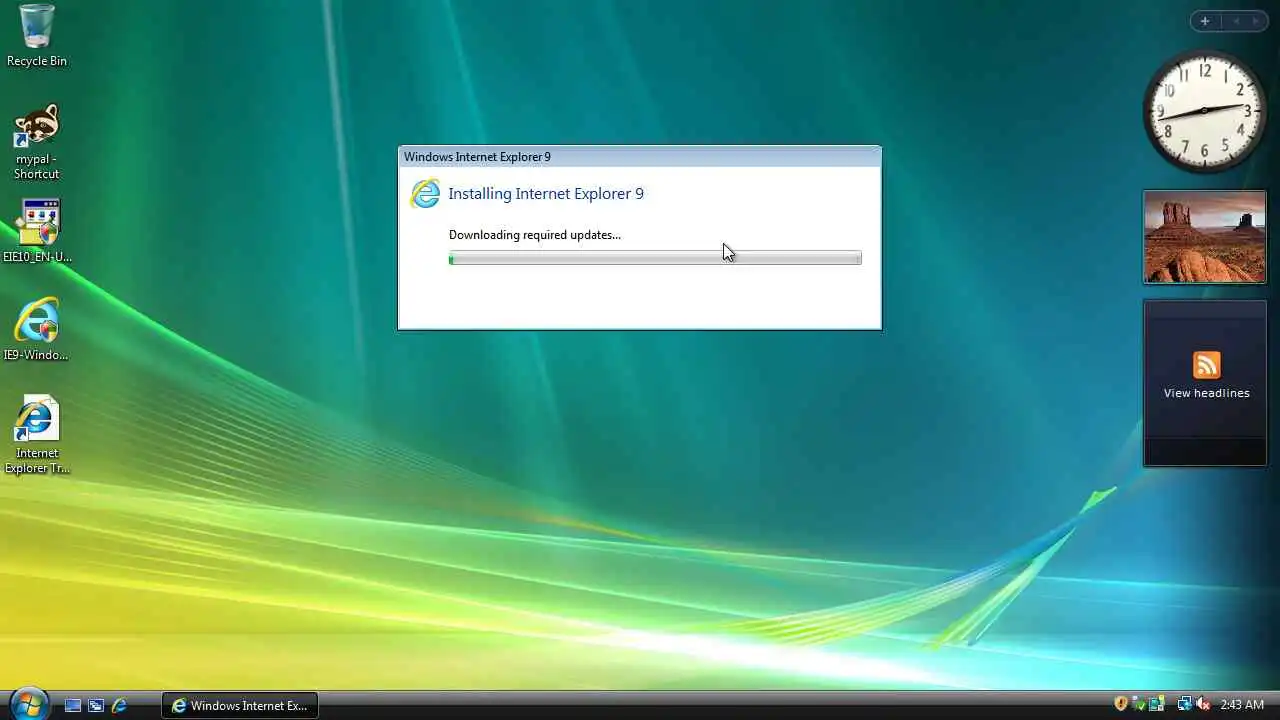Click the installer progress bar
Viewport: 1280px width, 720px height.
(655, 258)
